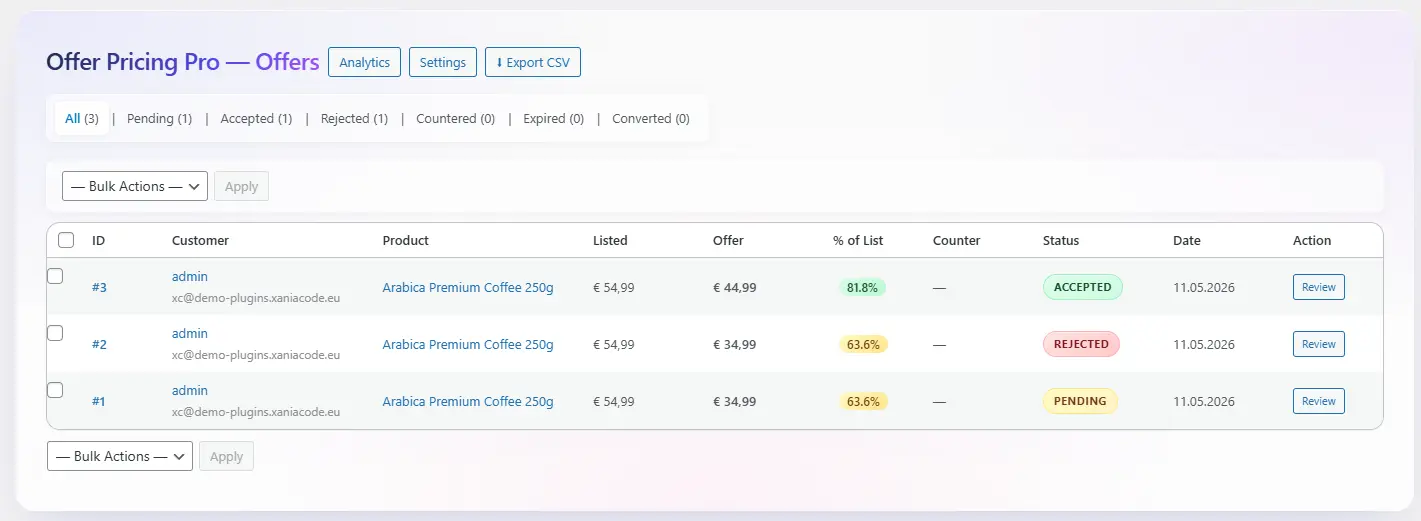Click the PENDING status badge
Image resolution: width=1421 pixels, height=521 pixels.
[x=1080, y=401]
